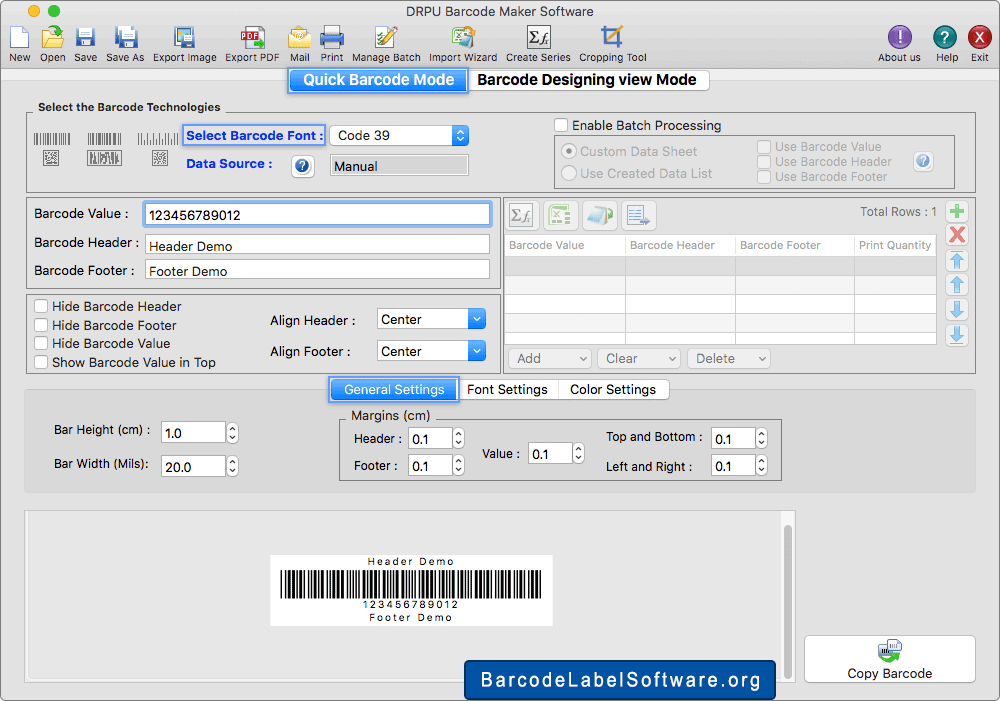The width and height of the screenshot is (1000, 701).
Task: Click the Barcode Footer input field
Action: pyautogui.click(x=317, y=270)
